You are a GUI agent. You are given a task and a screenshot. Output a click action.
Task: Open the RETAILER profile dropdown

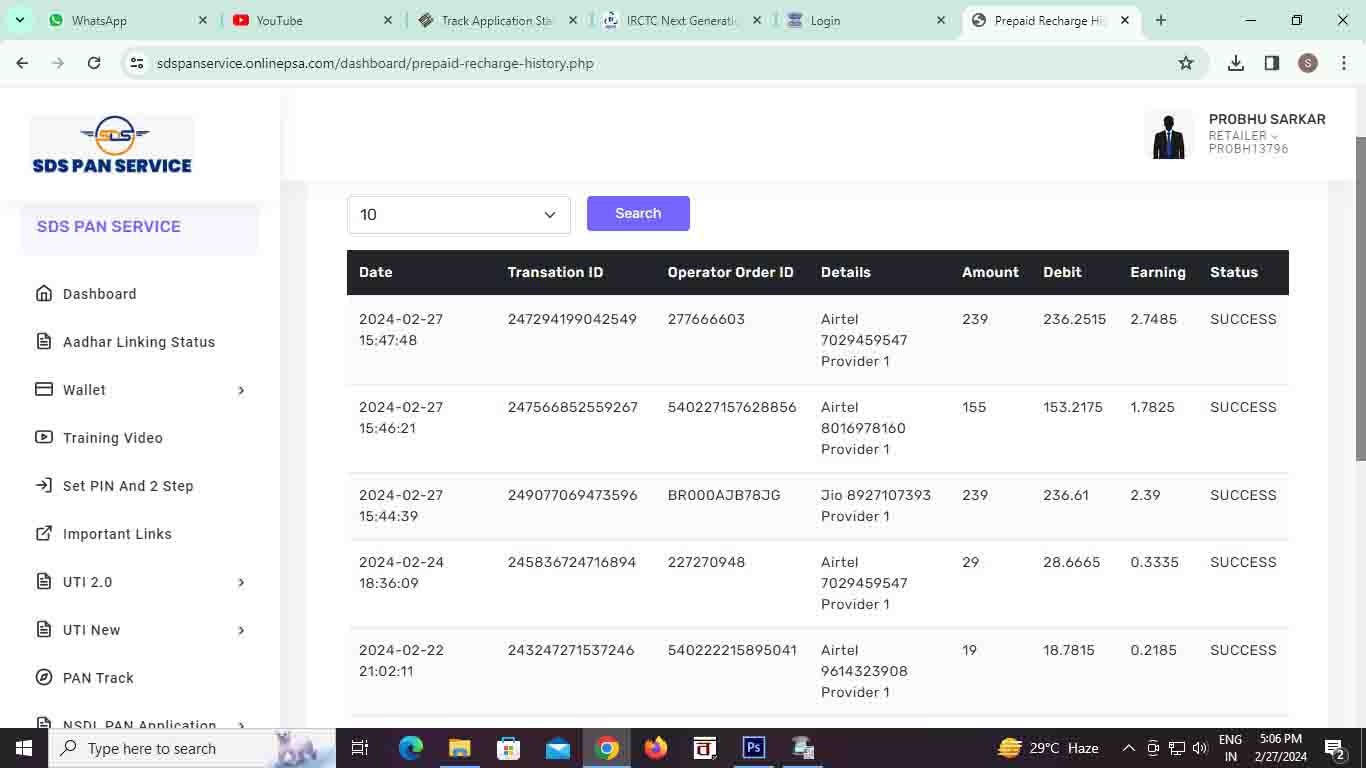point(1243,136)
